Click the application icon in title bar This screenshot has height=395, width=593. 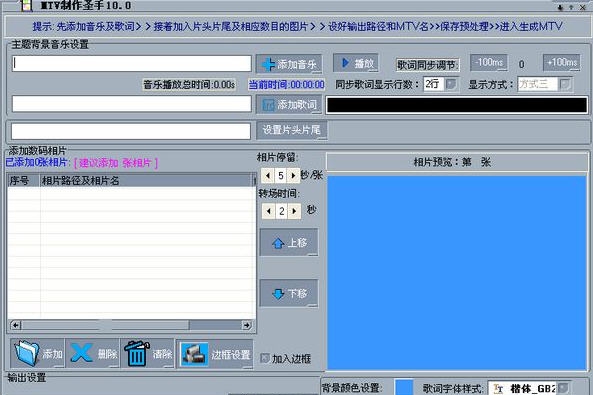point(25,5)
